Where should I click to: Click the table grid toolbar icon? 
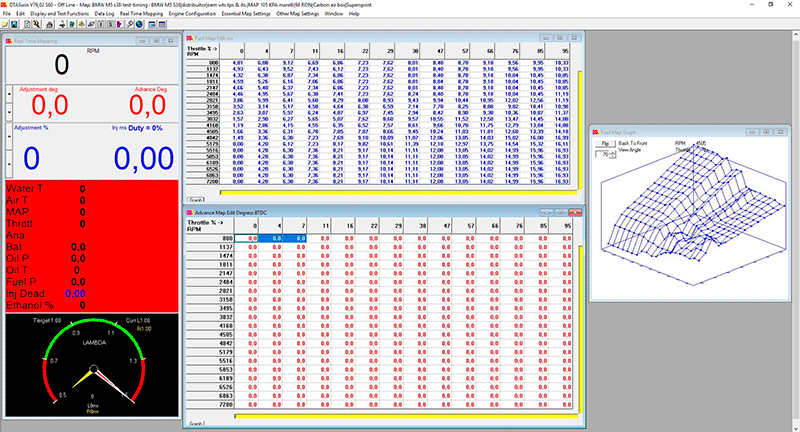[162, 24]
